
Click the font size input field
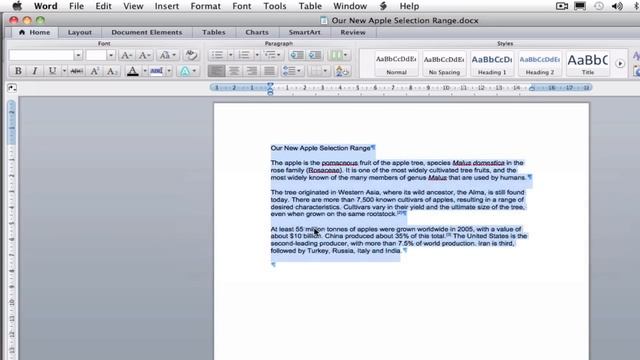point(96,55)
